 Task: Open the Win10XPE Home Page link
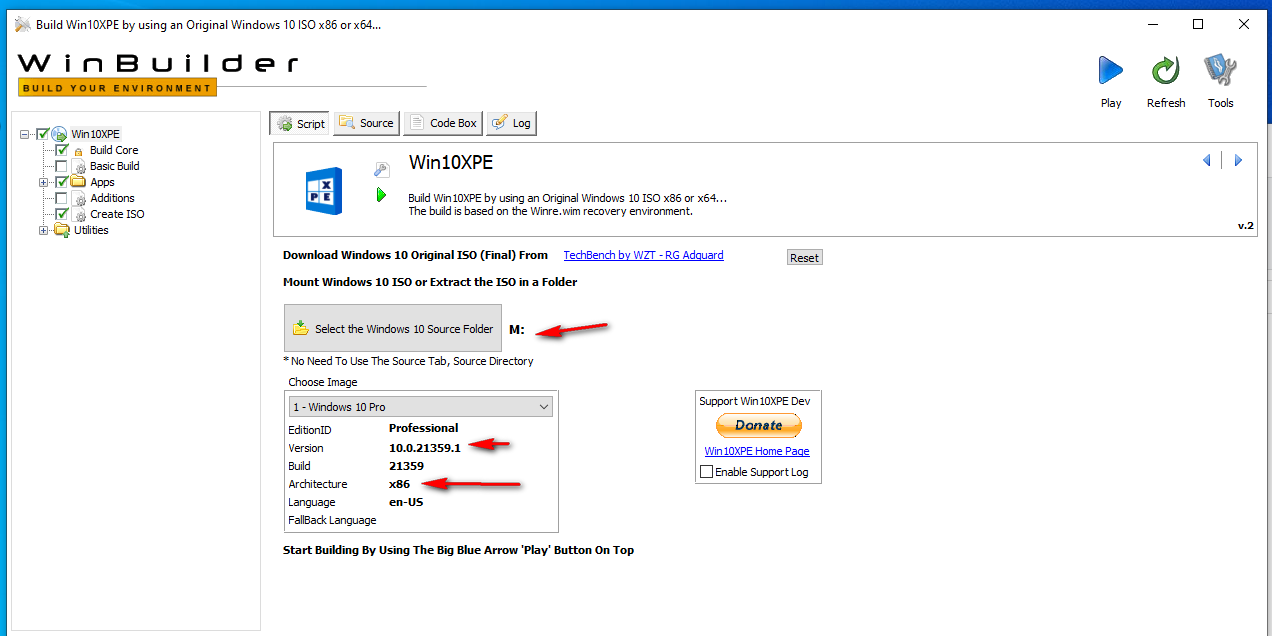tap(757, 451)
